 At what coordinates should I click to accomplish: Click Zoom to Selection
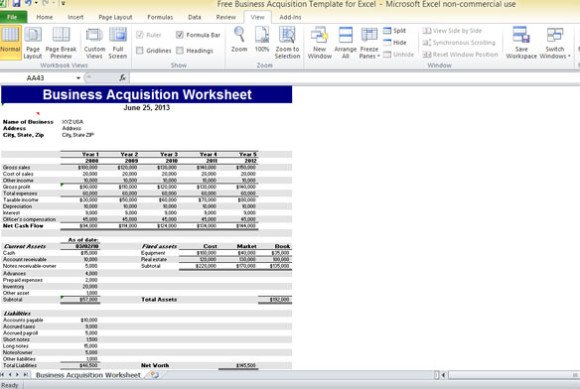(287, 42)
